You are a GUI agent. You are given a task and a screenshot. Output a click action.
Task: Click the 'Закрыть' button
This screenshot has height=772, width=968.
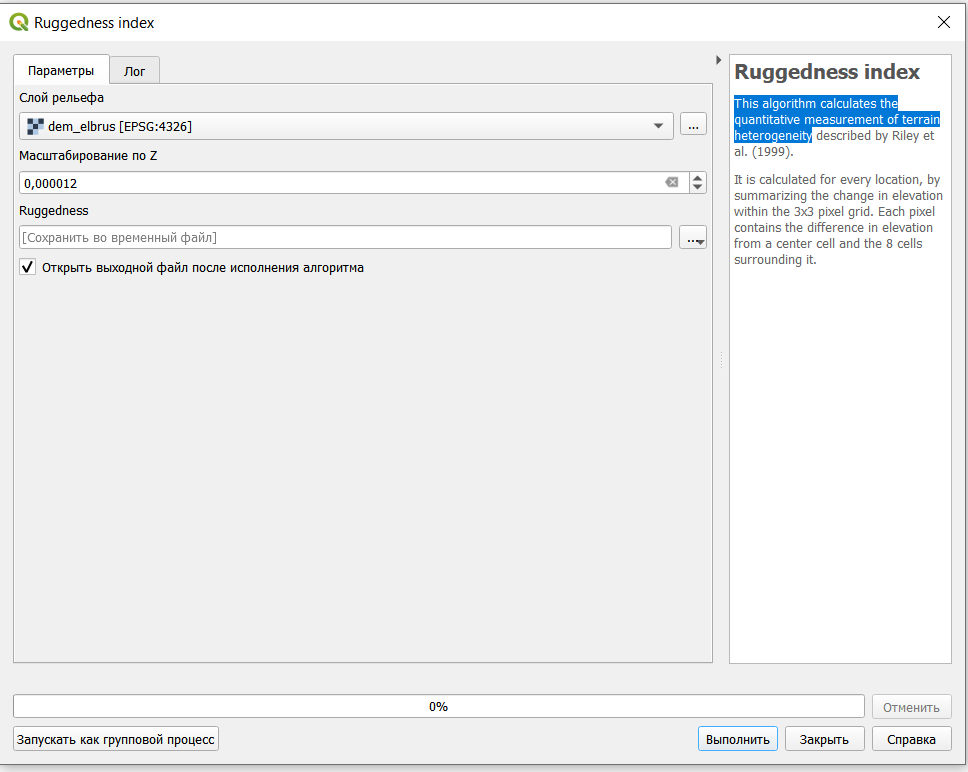(x=824, y=739)
